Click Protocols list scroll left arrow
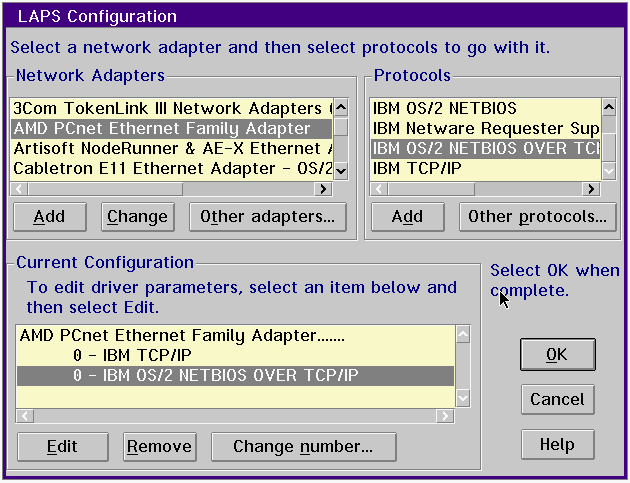This screenshot has width=630, height=483. tap(379, 189)
